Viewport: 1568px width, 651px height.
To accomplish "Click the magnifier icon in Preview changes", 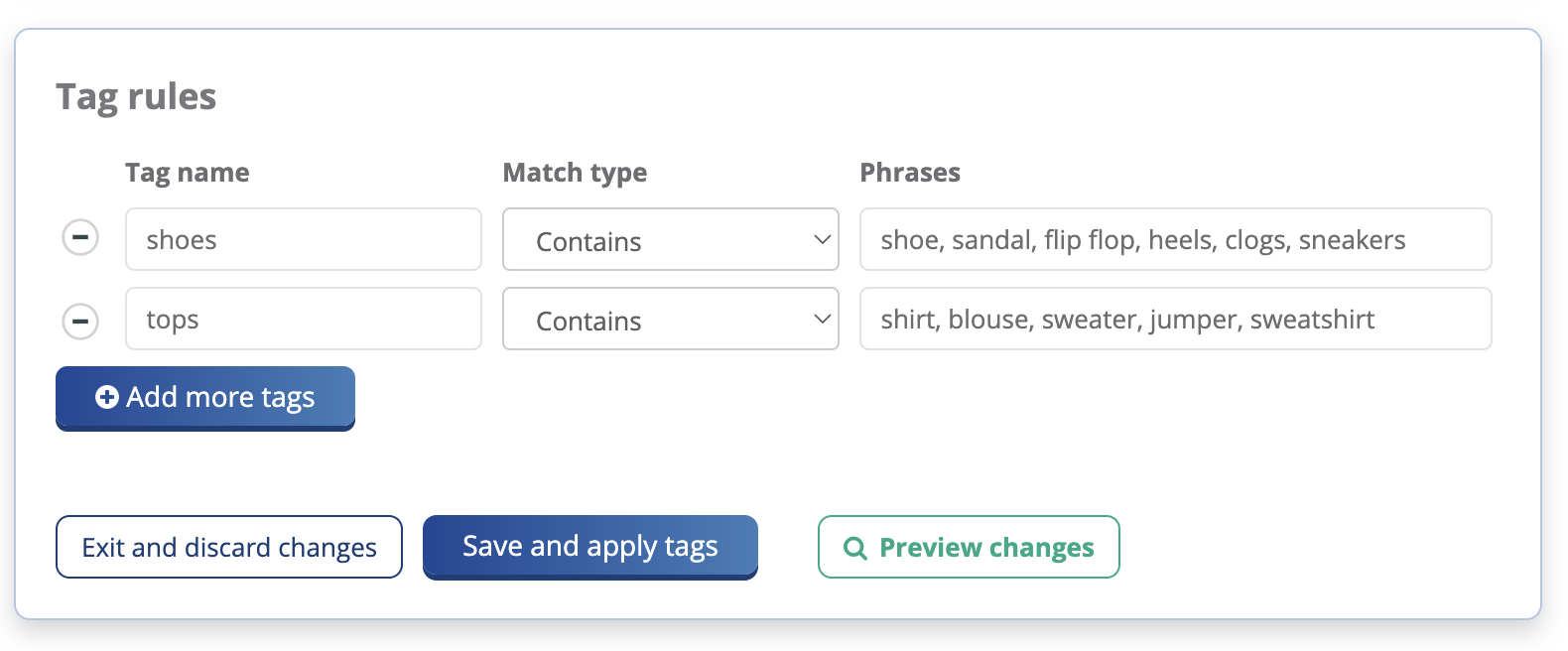I will pos(854,548).
